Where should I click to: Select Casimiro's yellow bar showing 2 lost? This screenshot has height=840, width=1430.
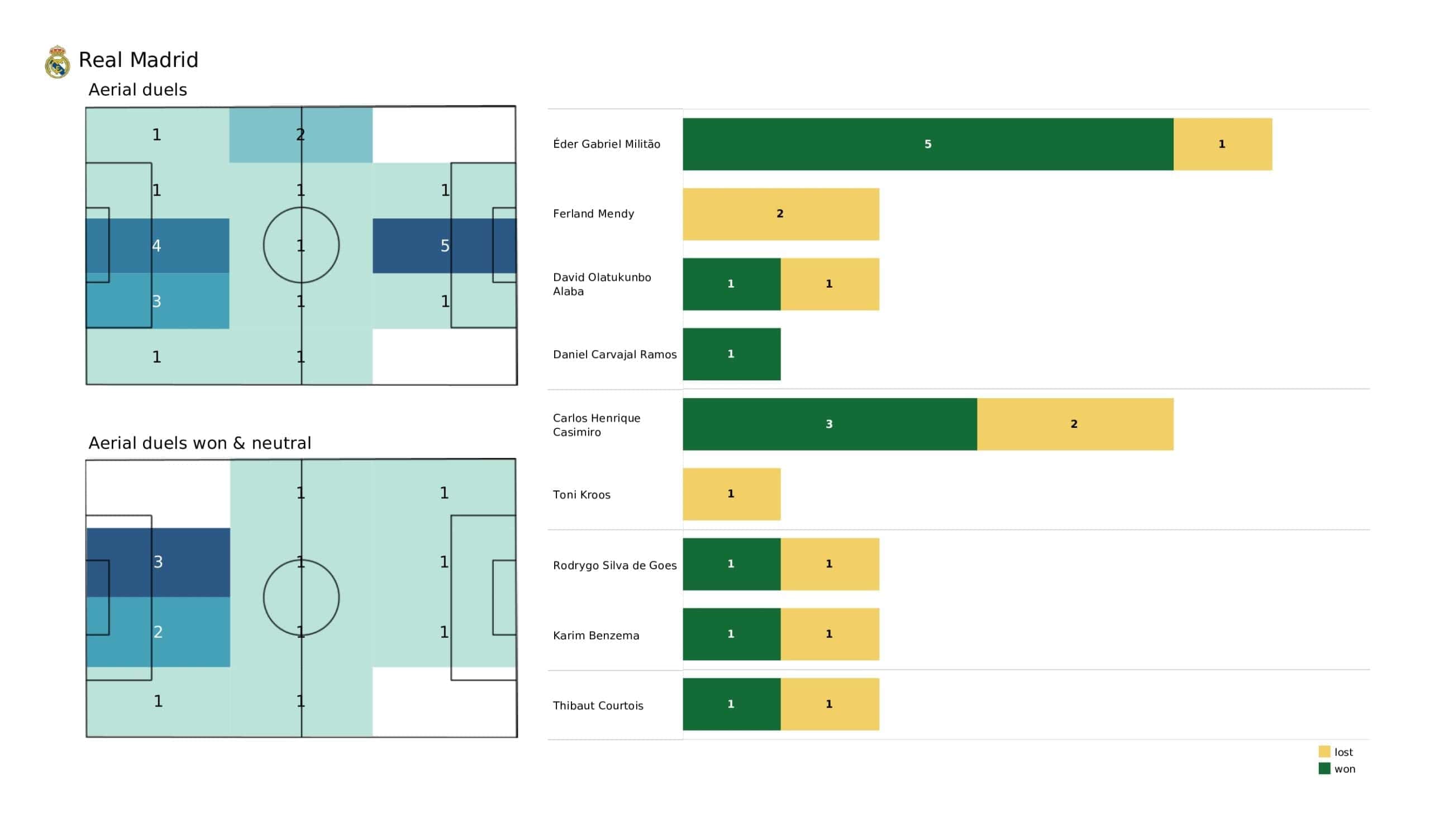point(1074,424)
